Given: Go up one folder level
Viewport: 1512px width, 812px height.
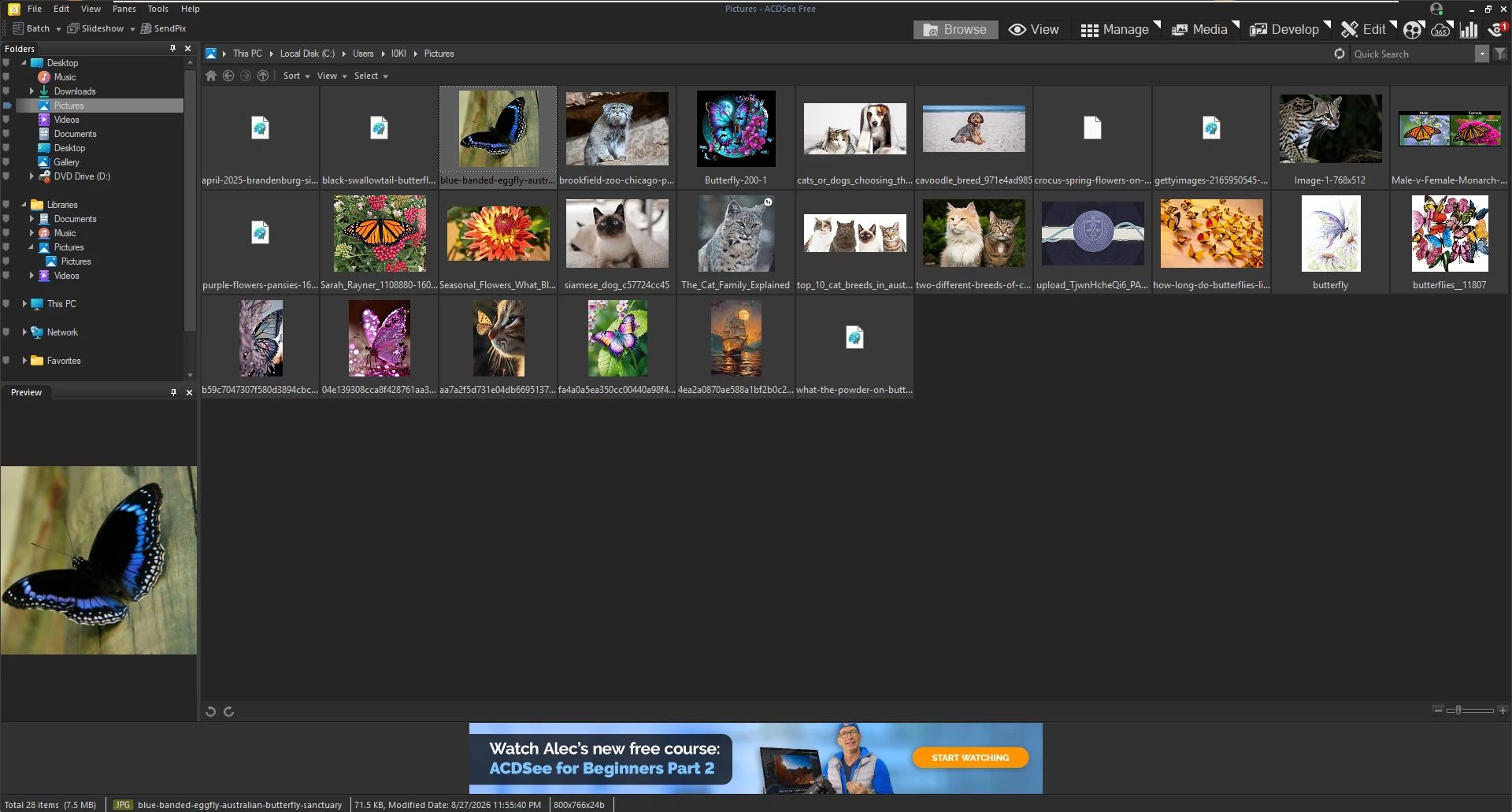Looking at the screenshot, I should pyautogui.click(x=263, y=76).
